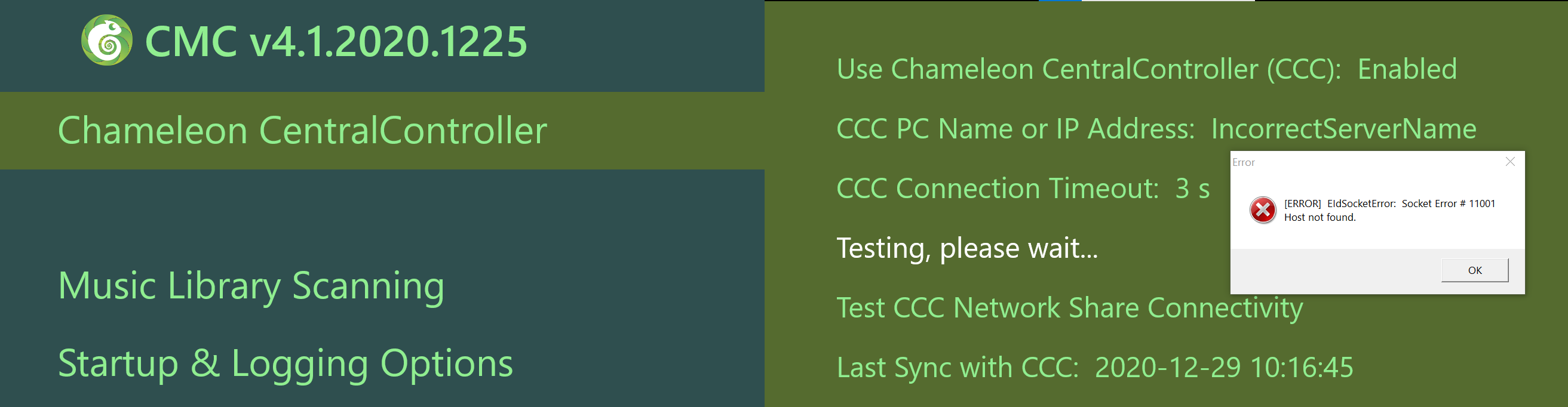1568x407 pixels.
Task: Select the CCC Connection Timeout label
Action: point(998,189)
